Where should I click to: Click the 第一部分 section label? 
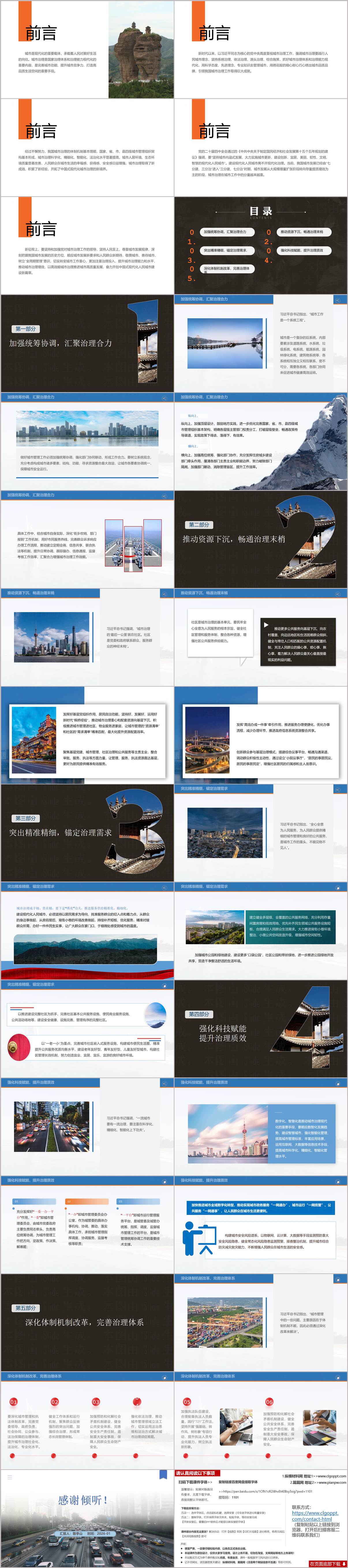pyautogui.click(x=26, y=329)
